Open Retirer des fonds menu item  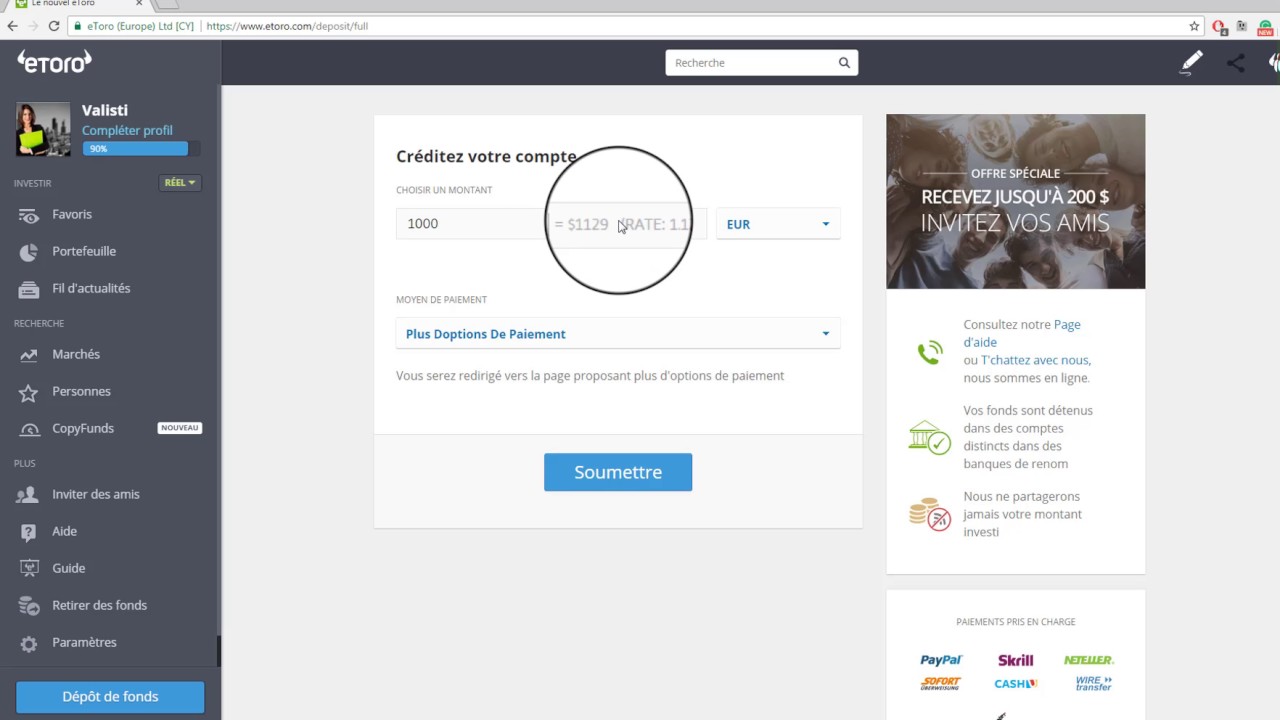click(99, 605)
